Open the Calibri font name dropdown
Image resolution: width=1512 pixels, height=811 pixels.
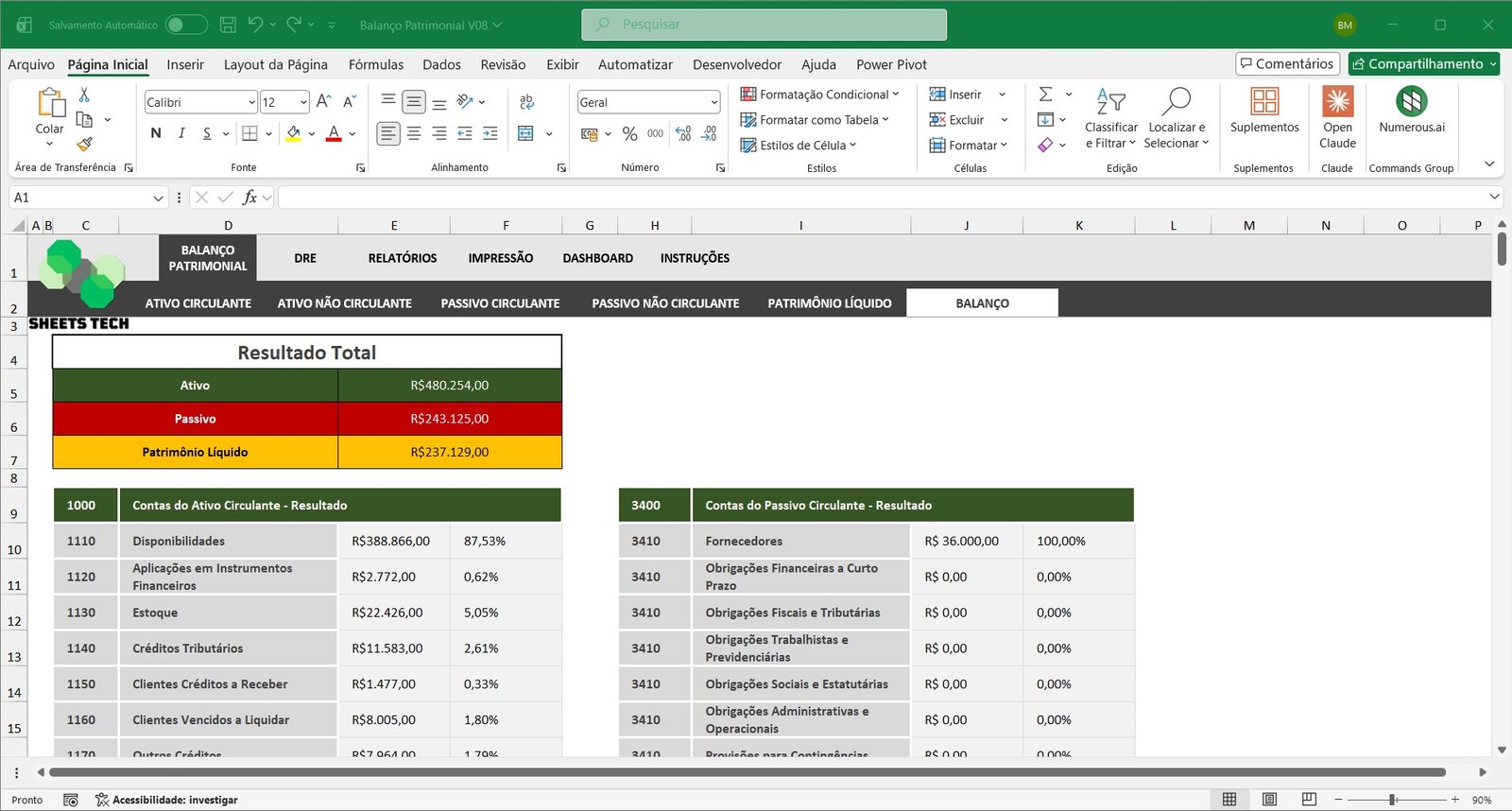(251, 102)
